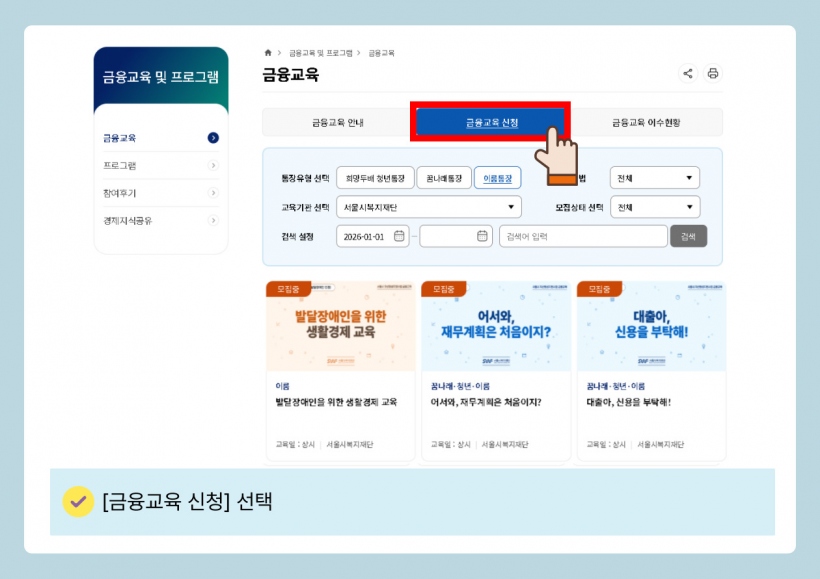Click the print icon beside the page title
The image size is (820, 579).
[712, 73]
